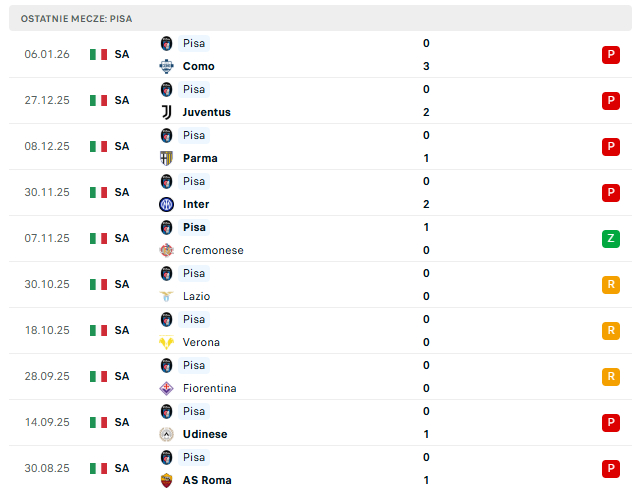Click Italian flag on 06.01.26 row
Viewport: 640px width, 492px height.
pyautogui.click(x=98, y=54)
